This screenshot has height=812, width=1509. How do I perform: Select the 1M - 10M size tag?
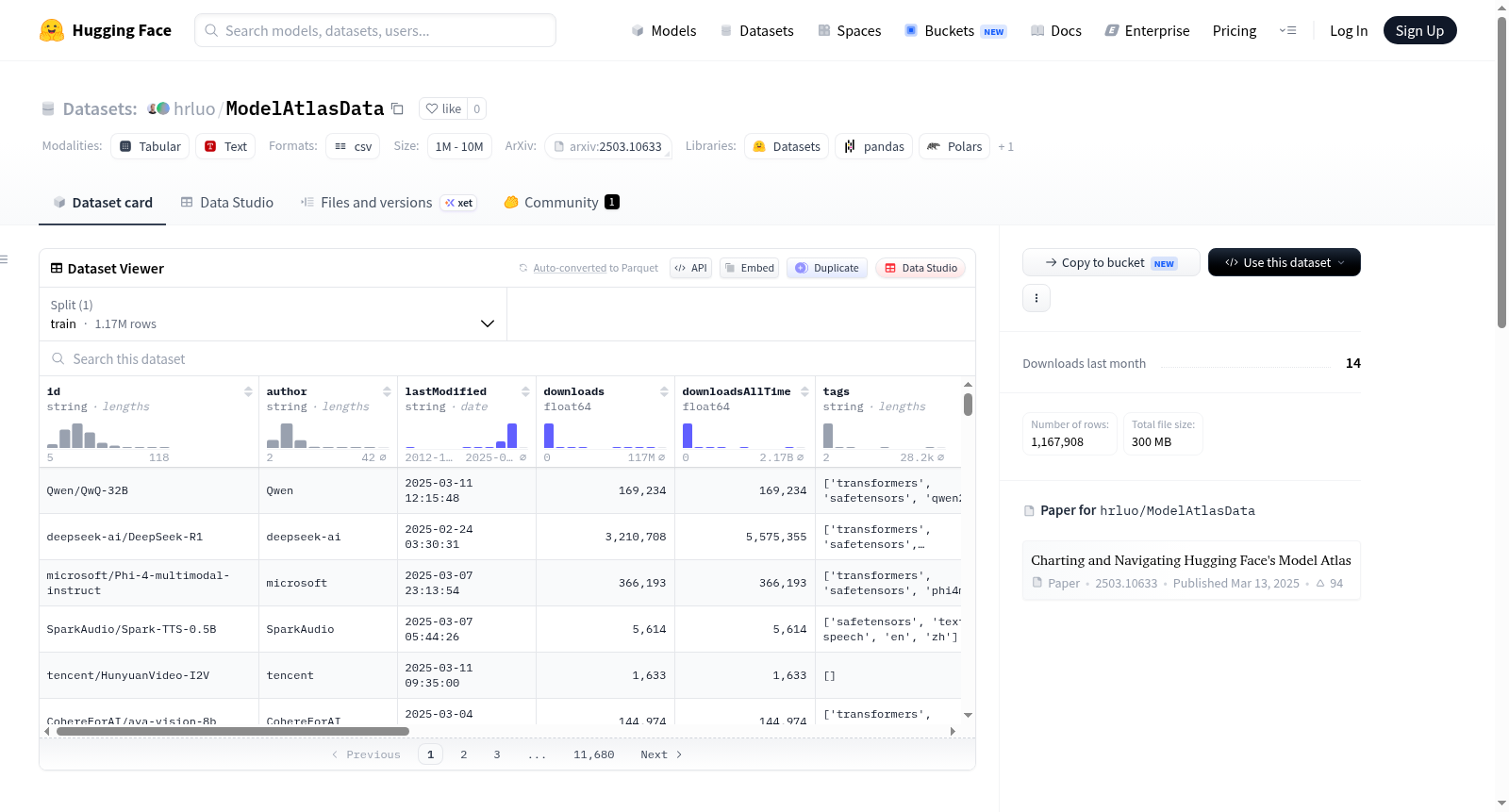tap(459, 146)
